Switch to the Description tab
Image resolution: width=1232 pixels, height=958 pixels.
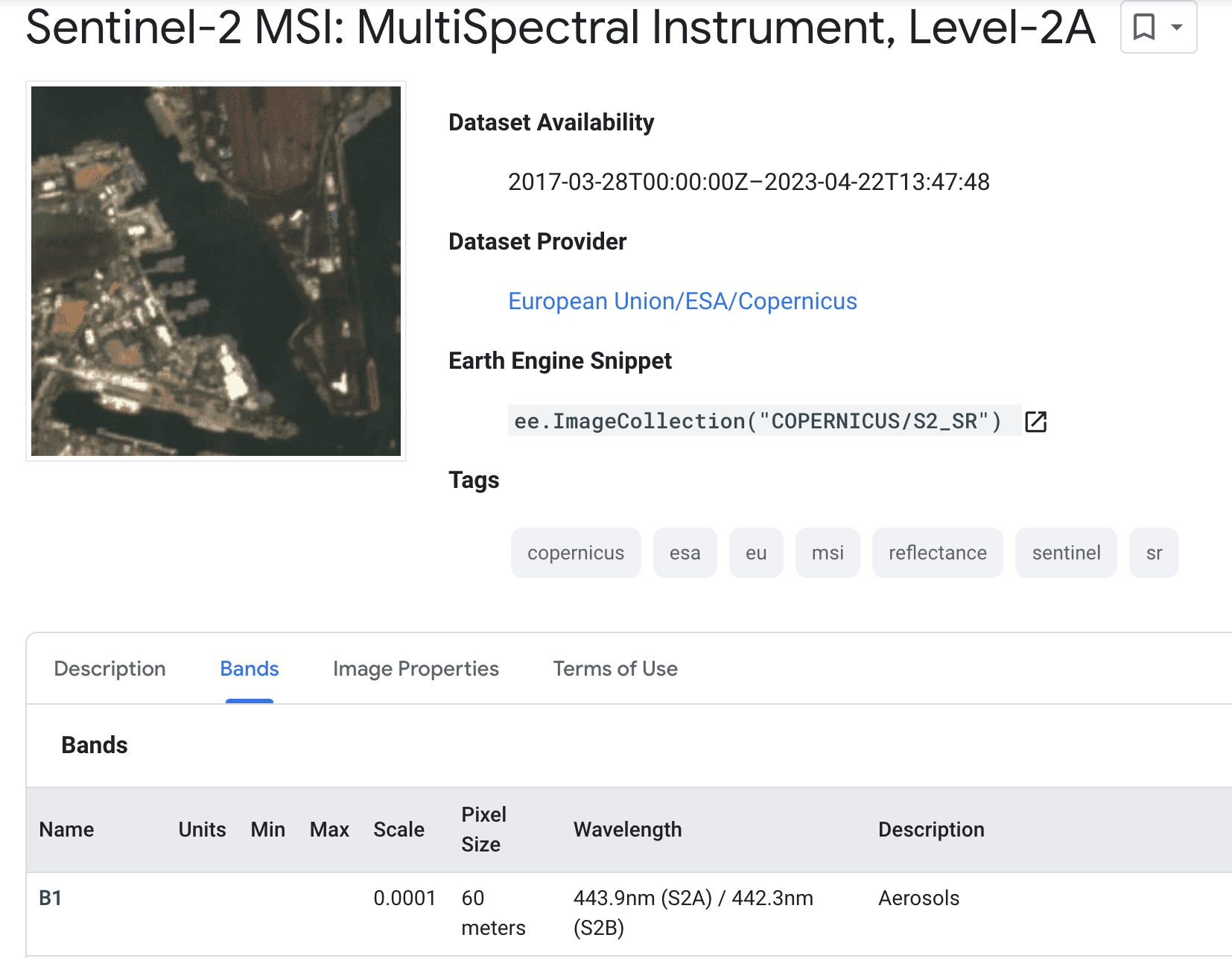(110, 668)
